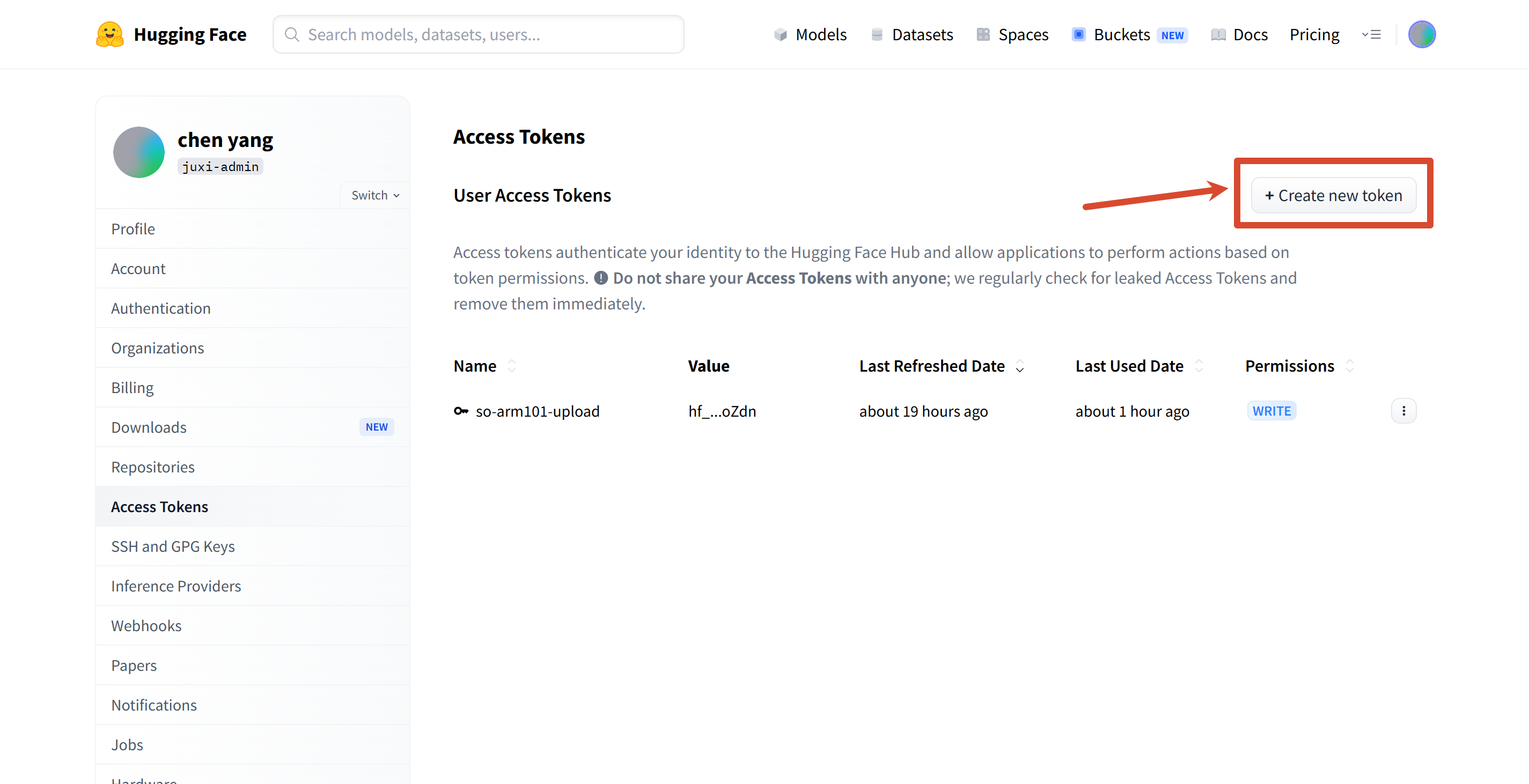The width and height of the screenshot is (1529, 784).
Task: Open Profile settings
Action: point(252,229)
